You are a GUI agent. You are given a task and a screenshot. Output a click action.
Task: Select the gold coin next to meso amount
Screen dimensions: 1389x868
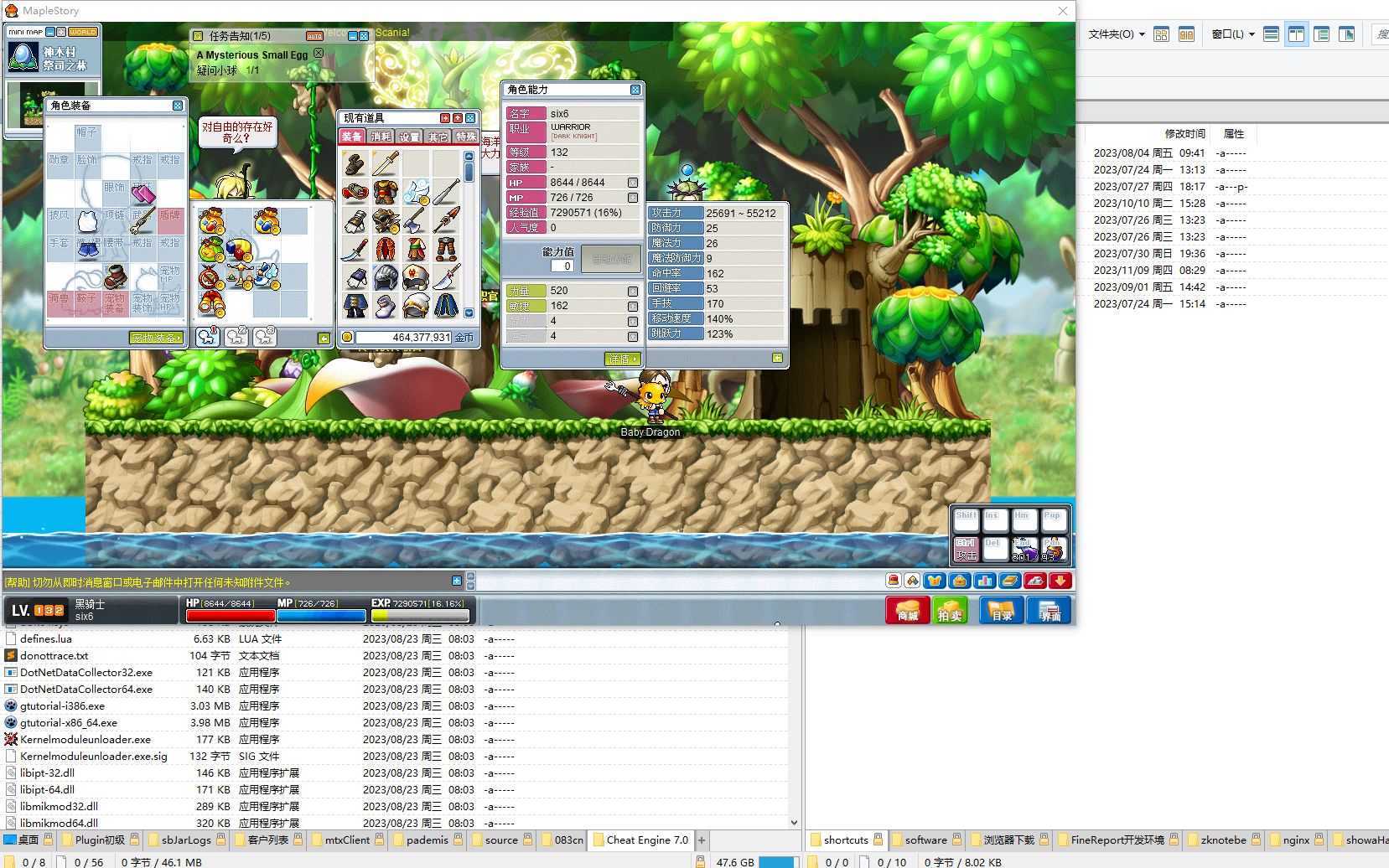pos(347,337)
